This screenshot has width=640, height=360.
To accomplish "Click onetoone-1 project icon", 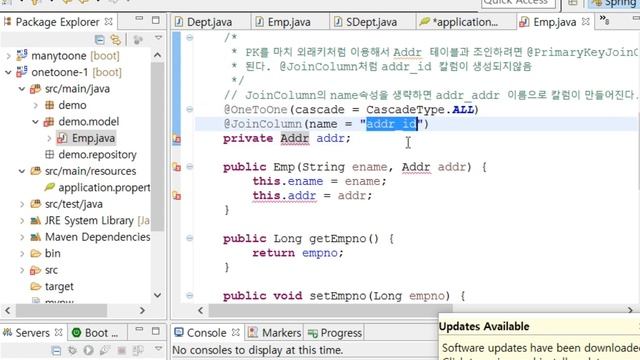I will tap(22, 72).
